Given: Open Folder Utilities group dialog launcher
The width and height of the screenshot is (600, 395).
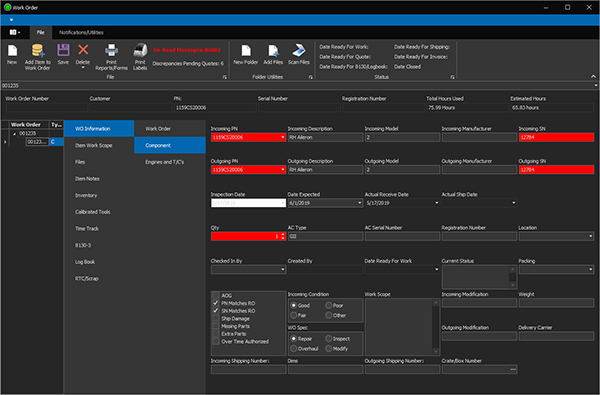Looking at the screenshot, I should [310, 77].
